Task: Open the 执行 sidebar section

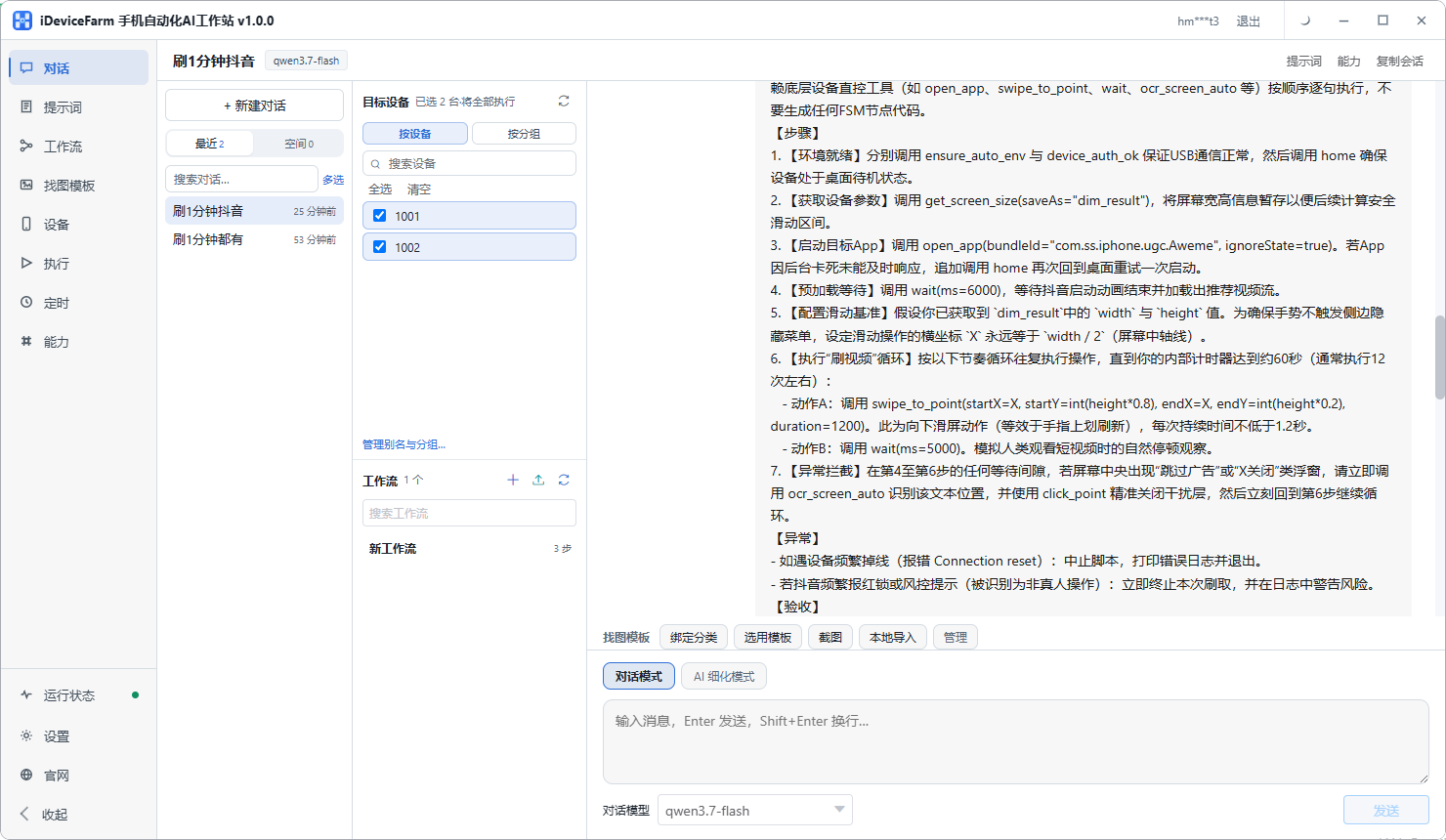Action: [x=79, y=264]
